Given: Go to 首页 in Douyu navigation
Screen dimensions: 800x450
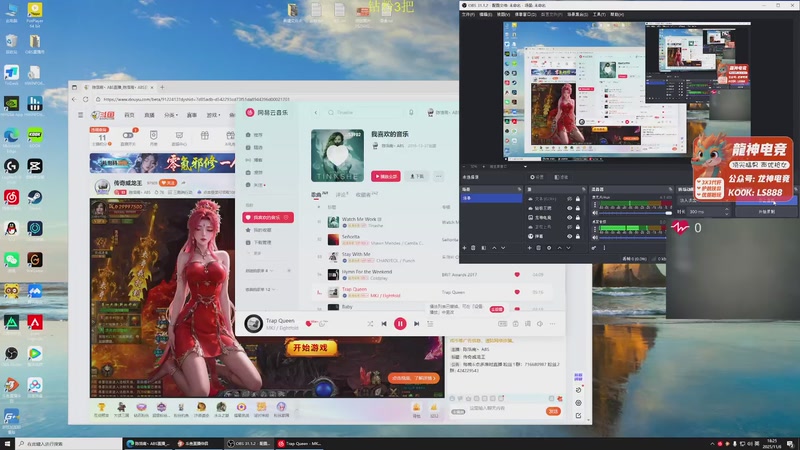Looking at the screenshot, I should (x=130, y=115).
